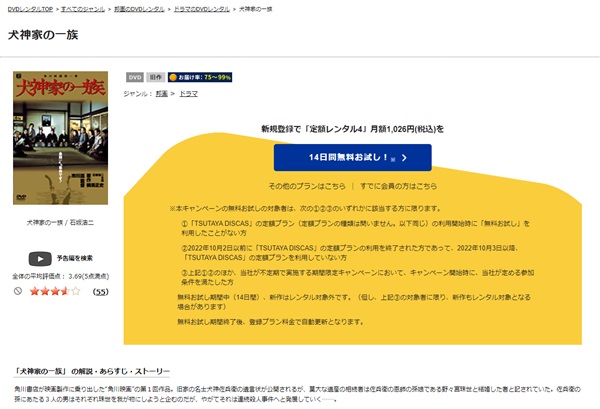
Task: Click the orange delivery rate badge
Action: (200, 77)
